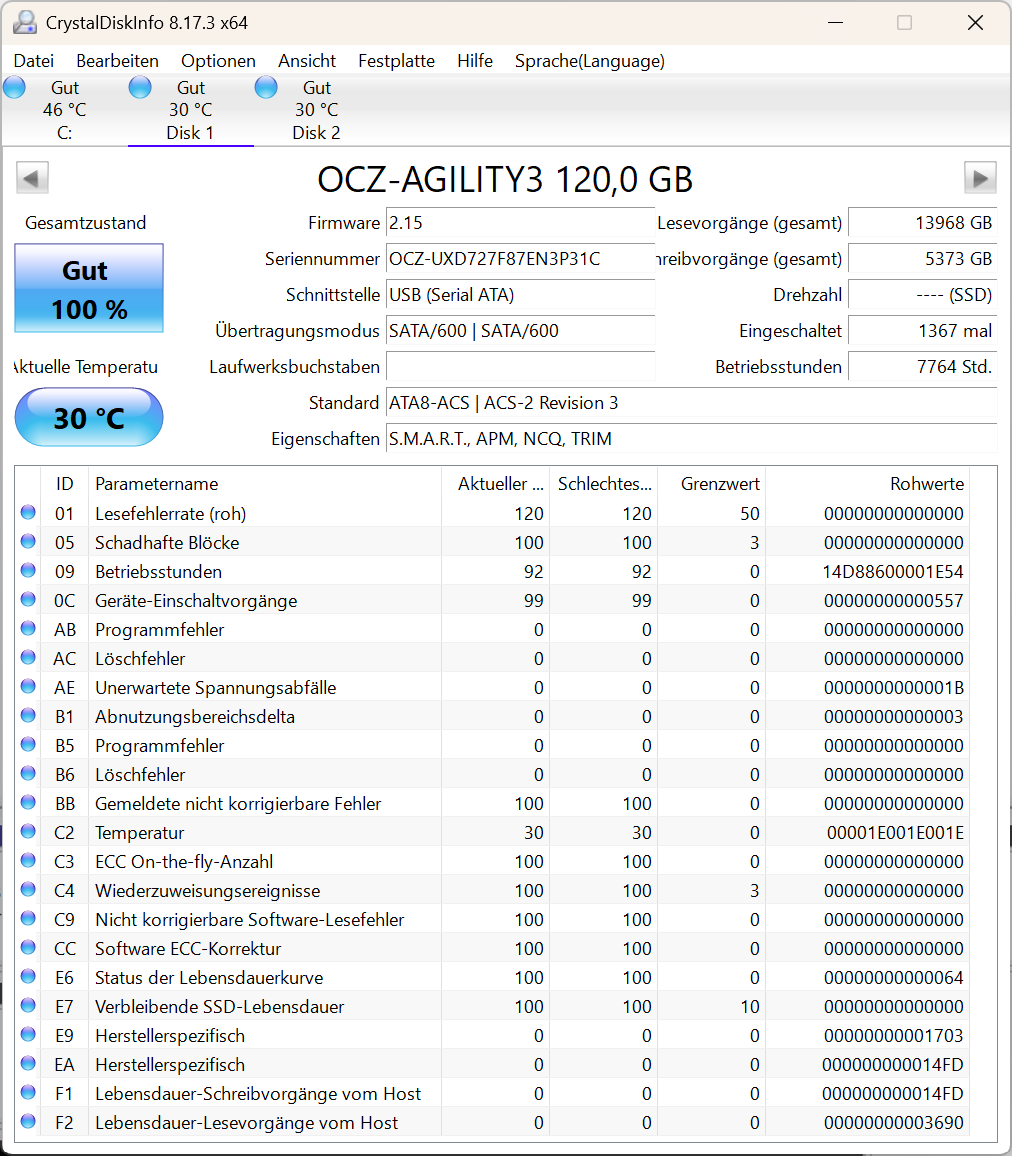Image resolution: width=1012 pixels, height=1156 pixels.
Task: Select Nicht korrigierbare Software-Lesefehler row text
Action: [x=249, y=919]
